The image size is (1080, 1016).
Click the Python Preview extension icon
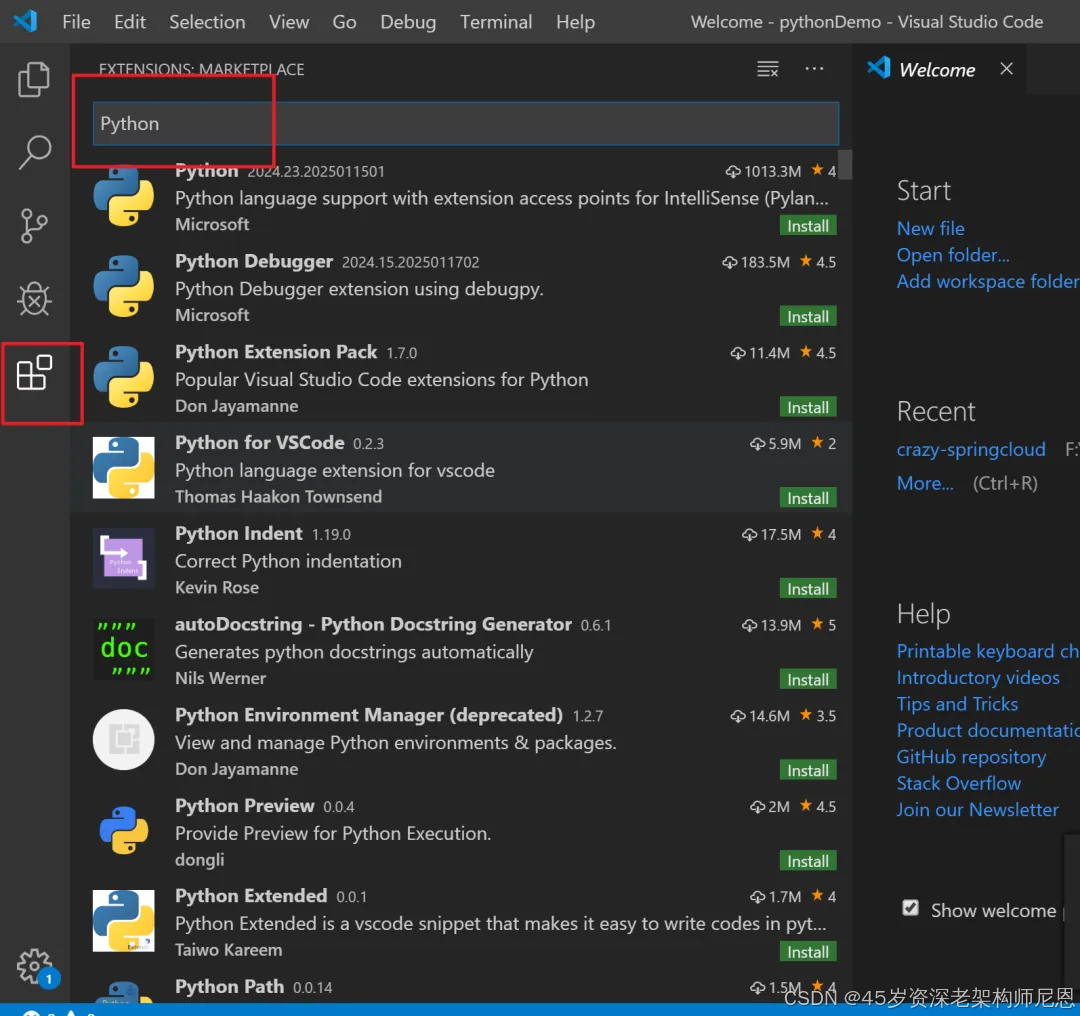(x=124, y=830)
